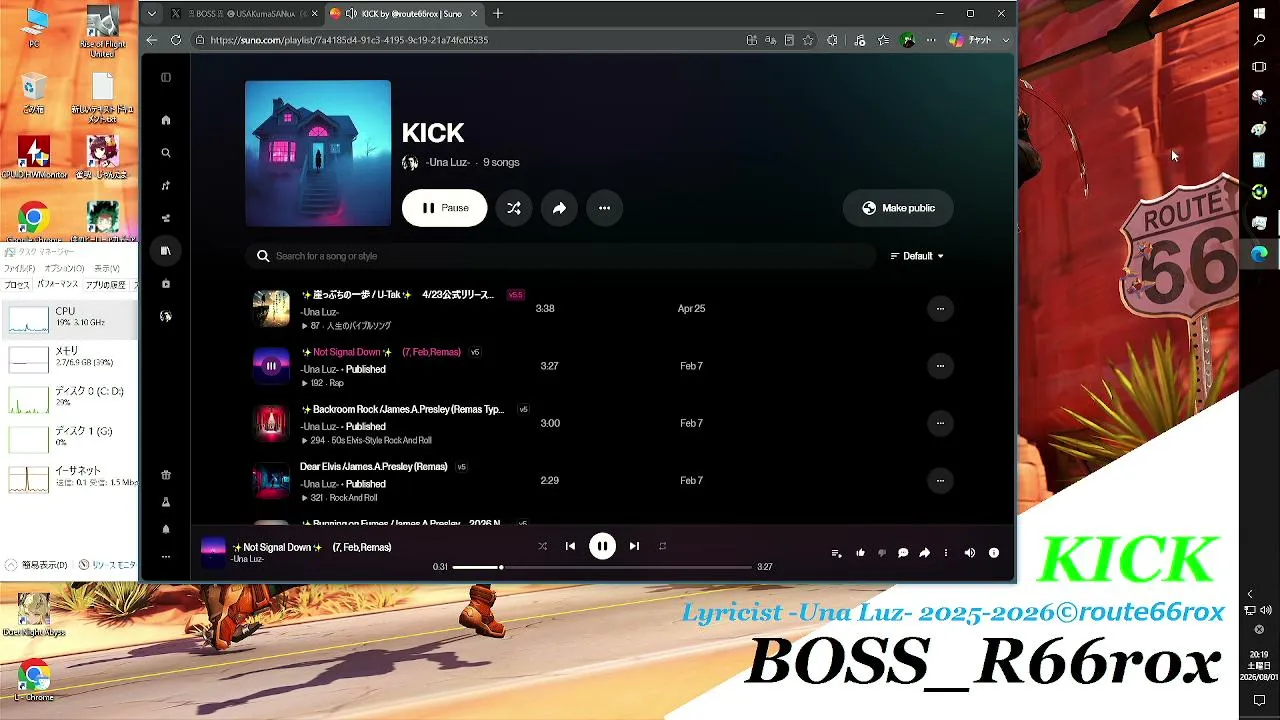1280x720 pixels.
Task: Show song info in the player bar
Action: tap(994, 553)
